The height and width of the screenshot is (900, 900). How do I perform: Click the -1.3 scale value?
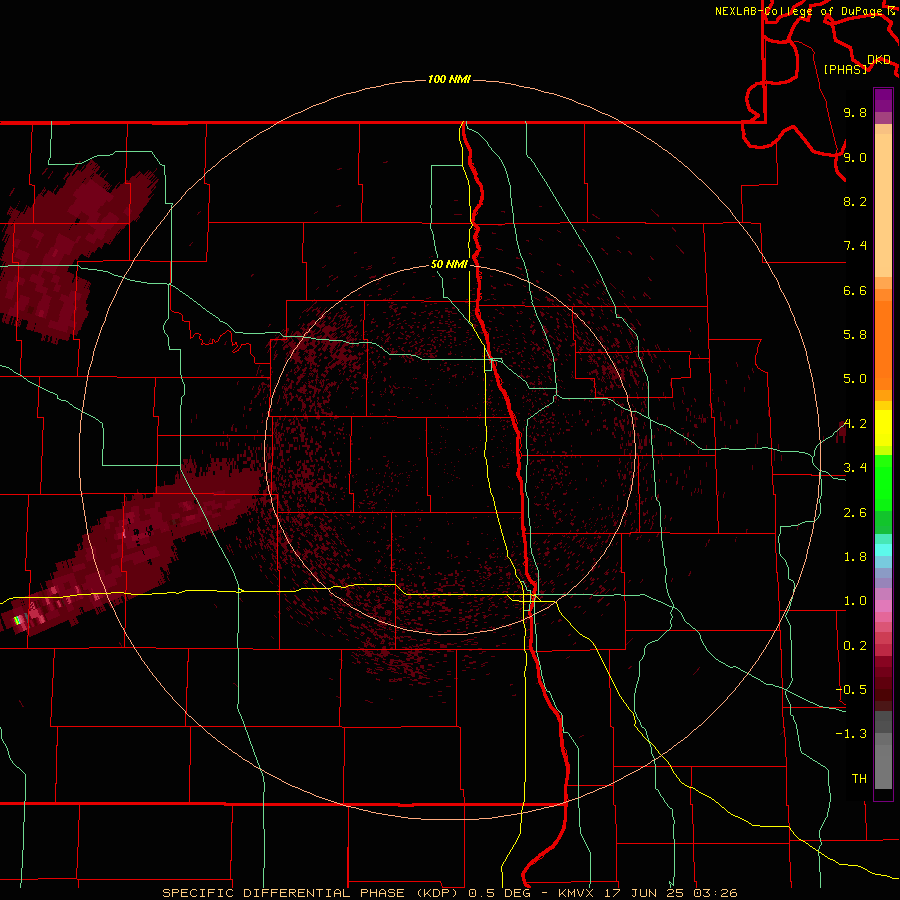click(851, 734)
